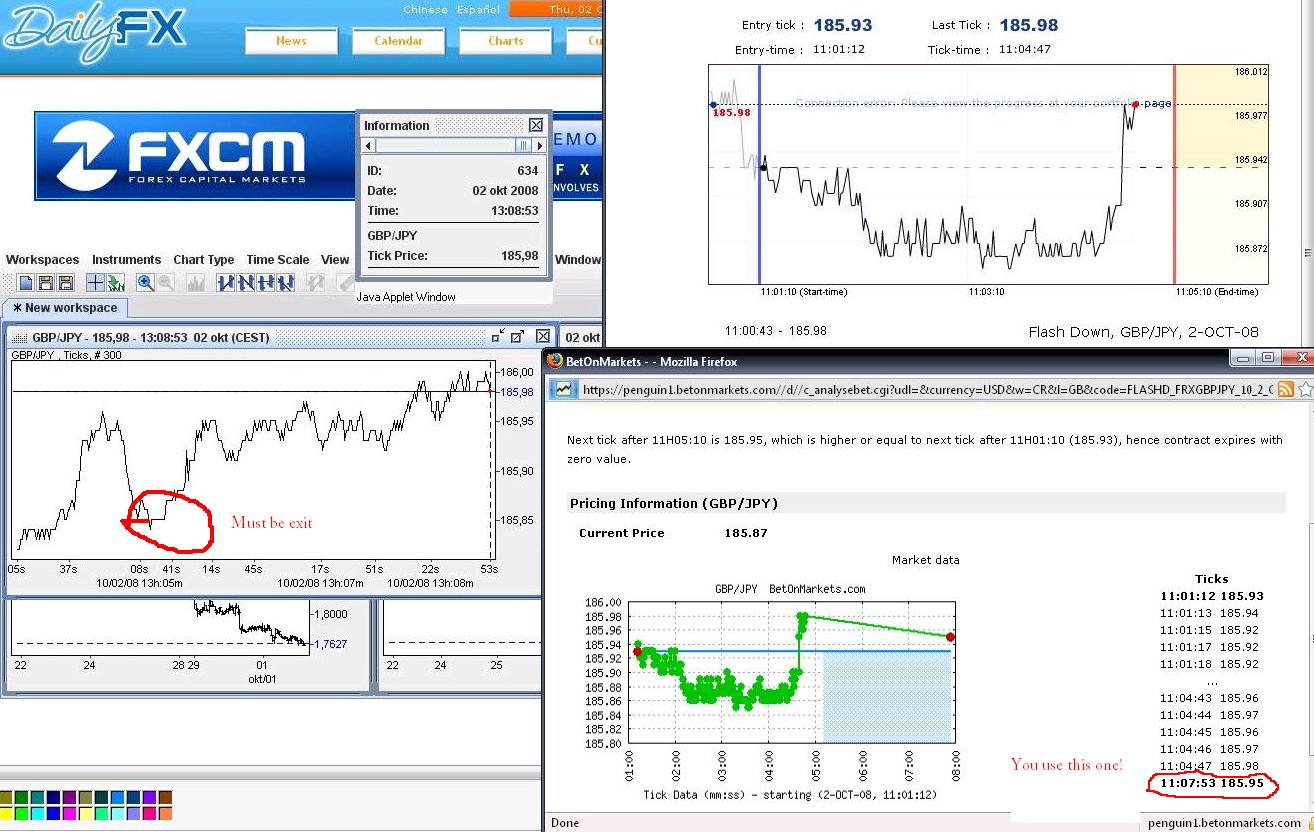
Task: Pick the magenta color swatch
Action: point(69,813)
